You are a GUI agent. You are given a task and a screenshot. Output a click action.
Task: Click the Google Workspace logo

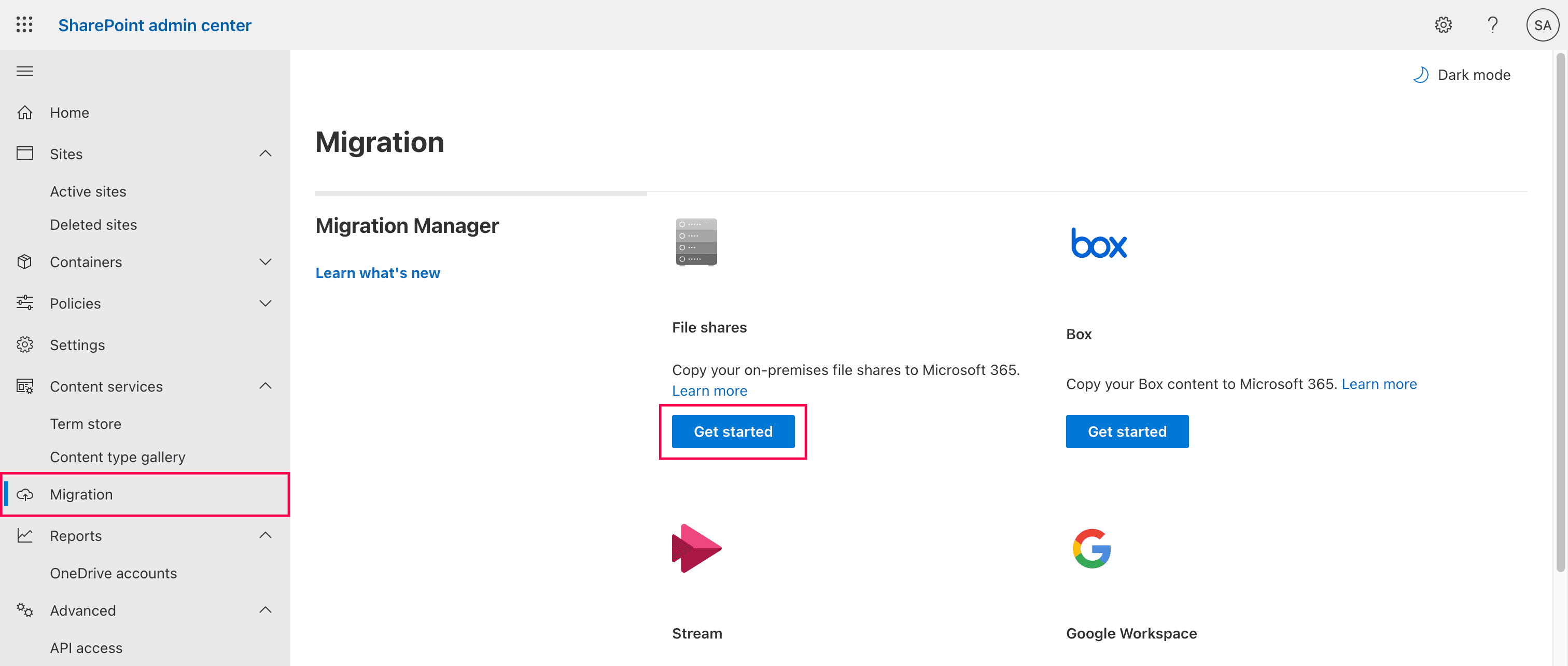[1092, 548]
